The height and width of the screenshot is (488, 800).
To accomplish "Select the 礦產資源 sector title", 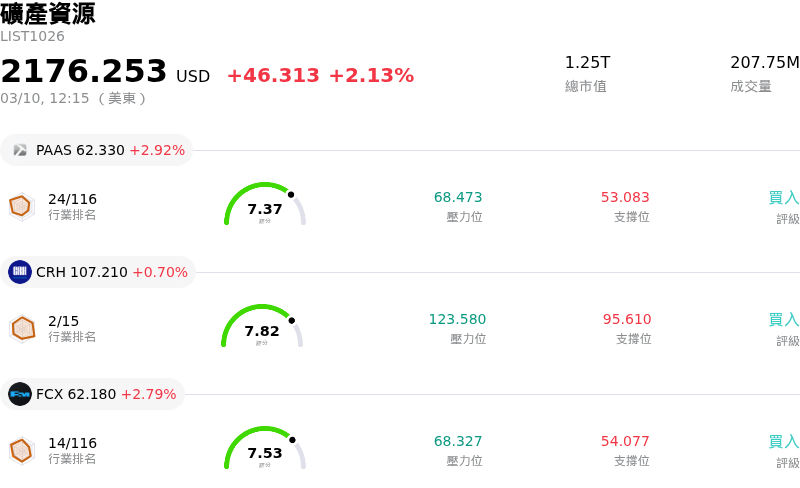I will tap(48, 14).
